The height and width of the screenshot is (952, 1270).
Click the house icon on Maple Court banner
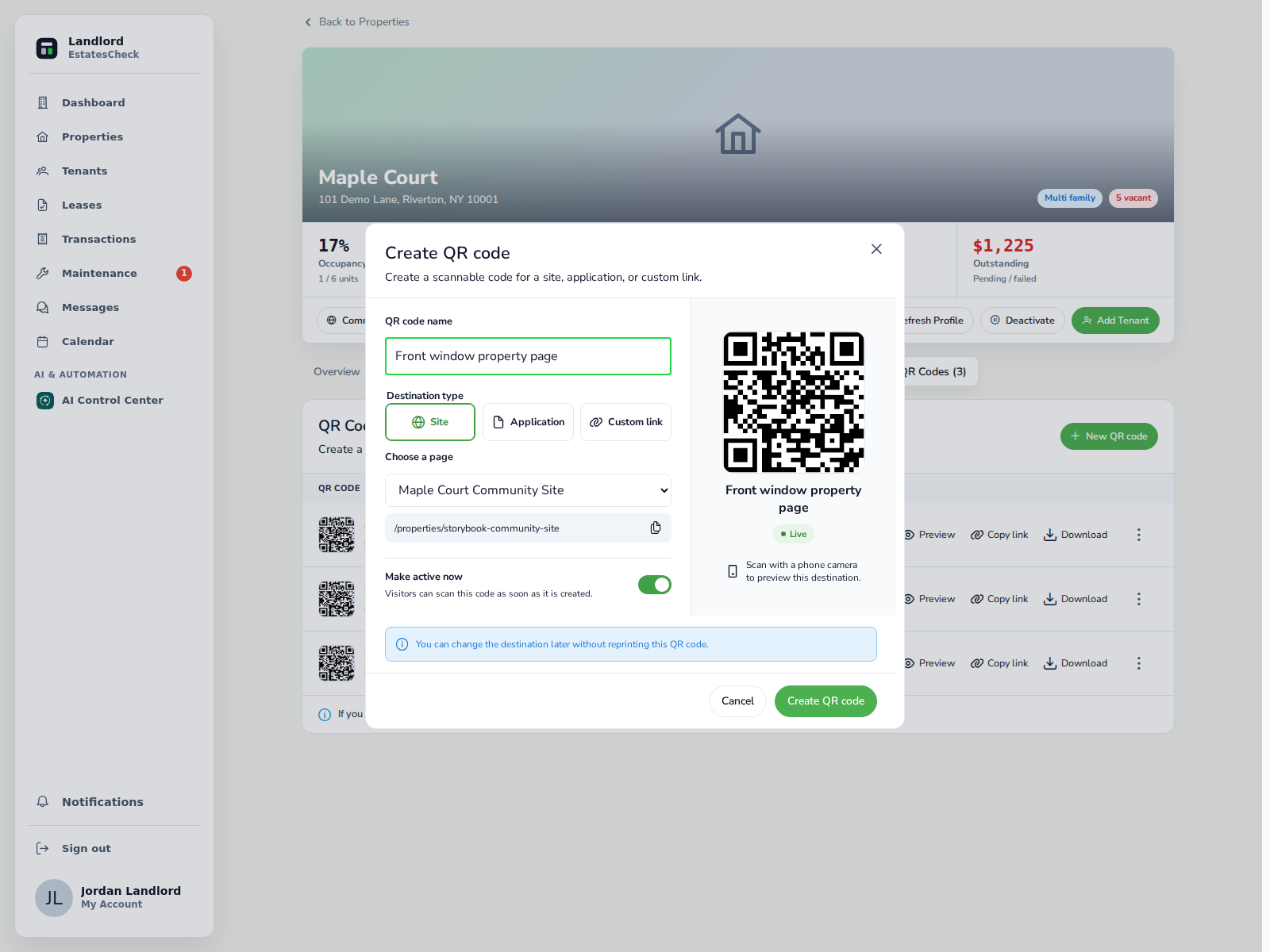tap(738, 133)
